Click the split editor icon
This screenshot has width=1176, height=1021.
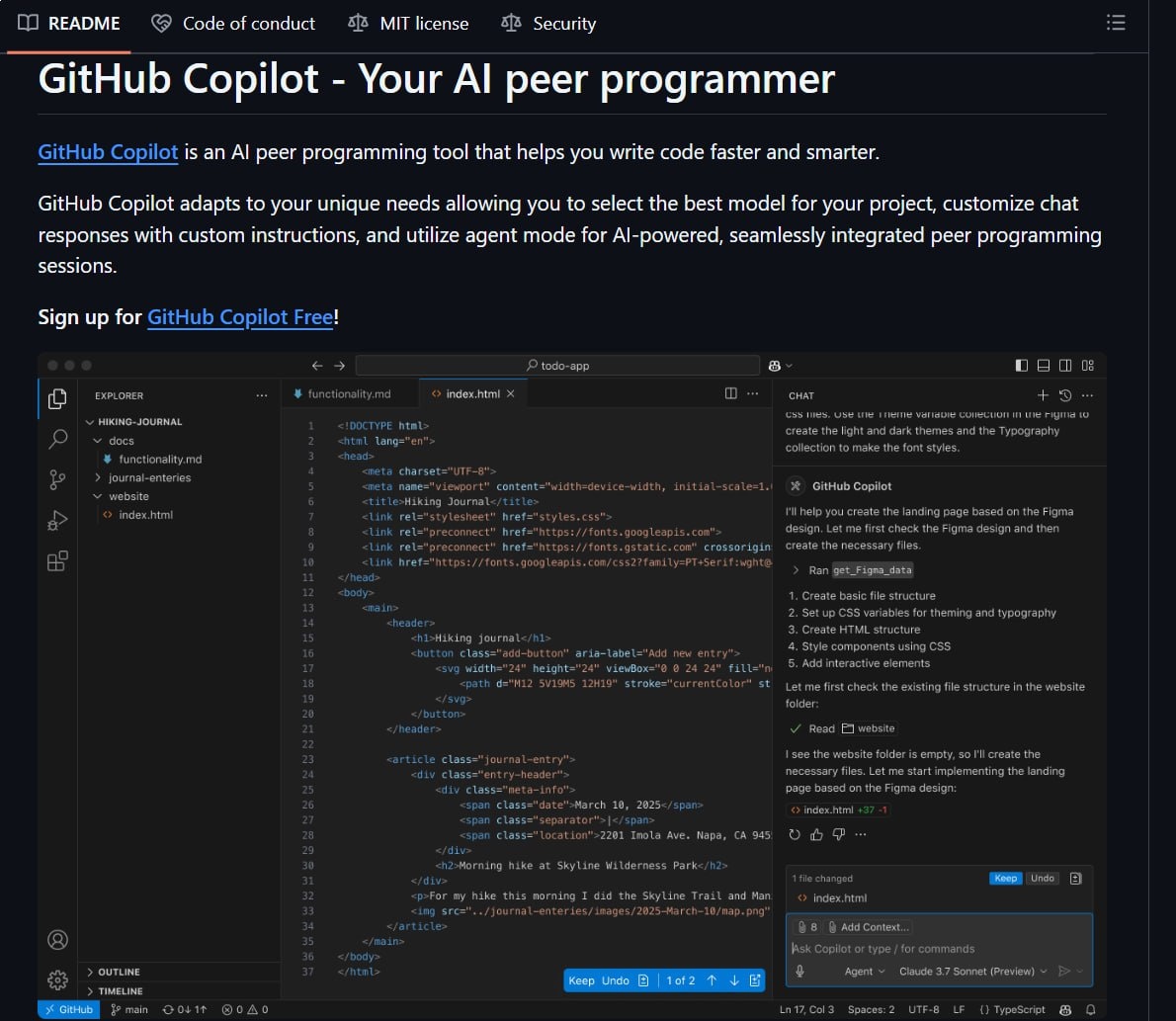tap(730, 393)
